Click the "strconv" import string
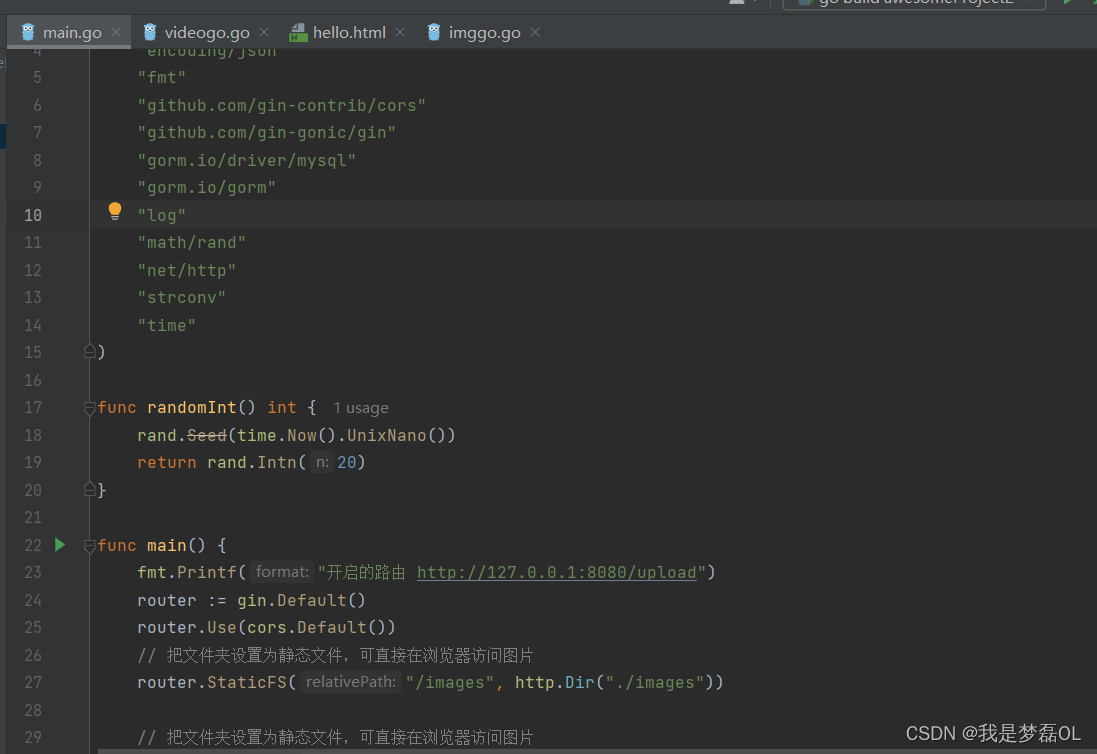 click(182, 298)
